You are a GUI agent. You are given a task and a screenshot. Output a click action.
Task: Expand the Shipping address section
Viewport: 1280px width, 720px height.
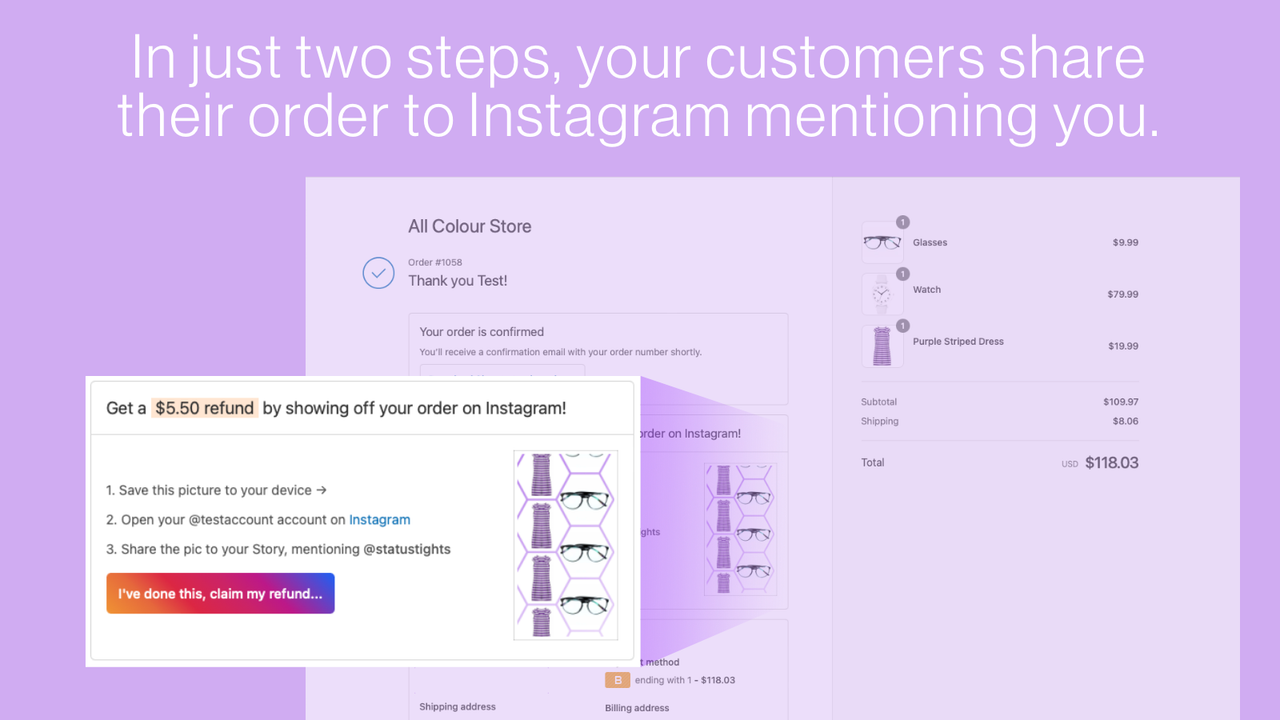point(457,706)
